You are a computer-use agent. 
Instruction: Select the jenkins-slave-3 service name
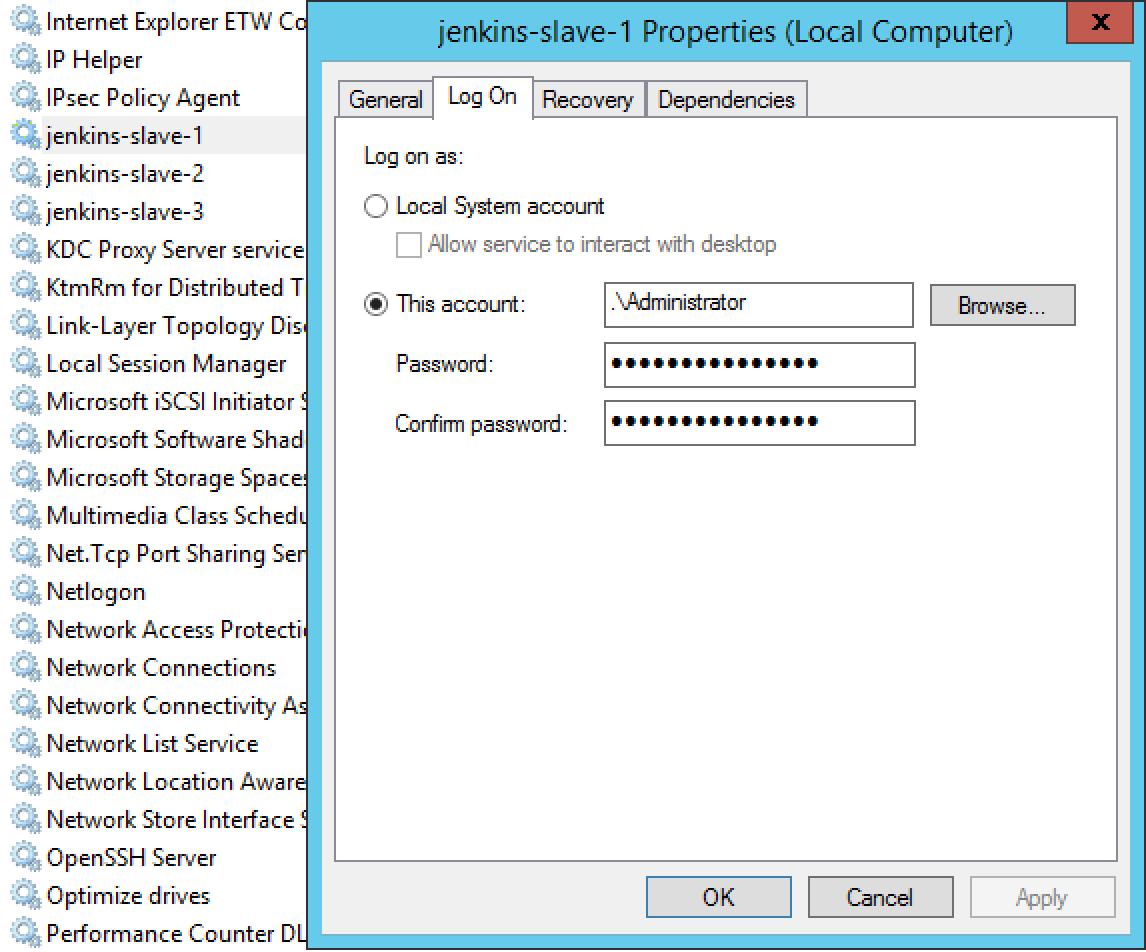[x=125, y=212]
